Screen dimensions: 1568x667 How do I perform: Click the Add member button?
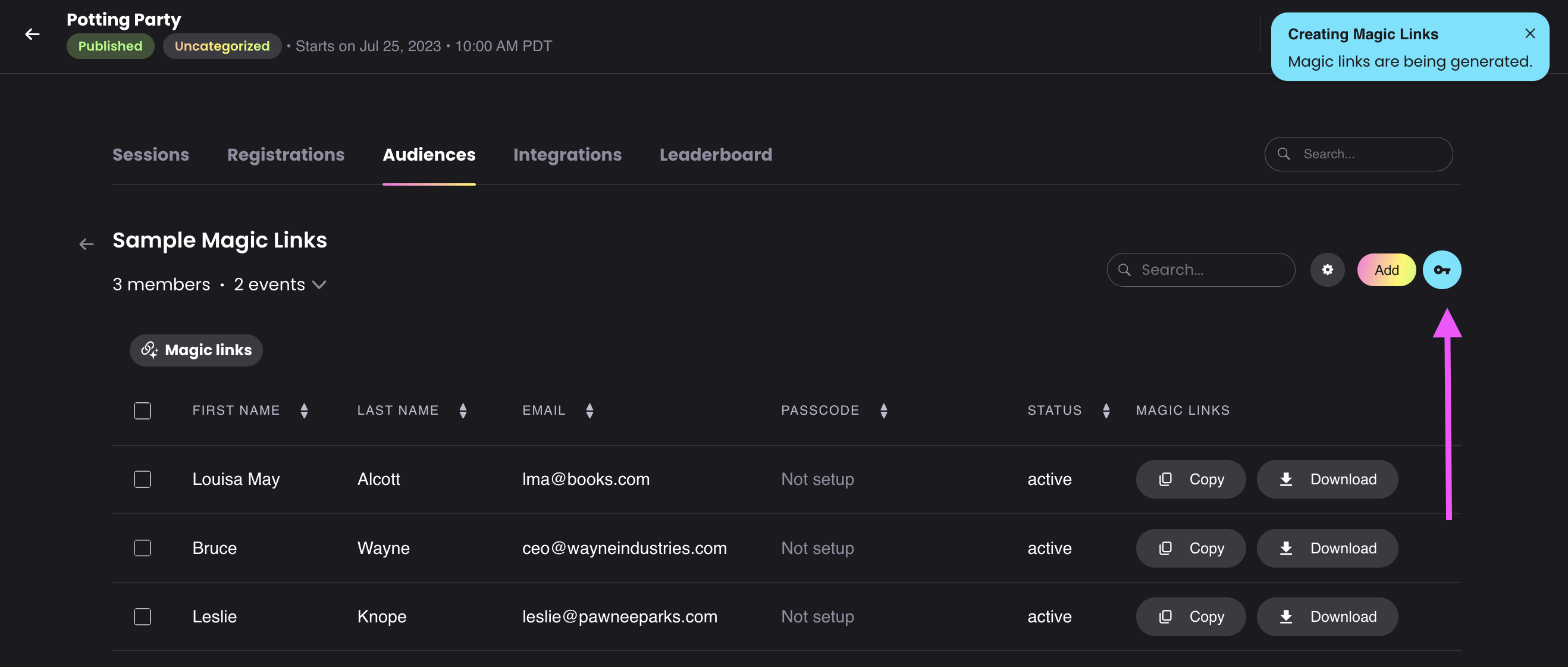coord(1386,270)
